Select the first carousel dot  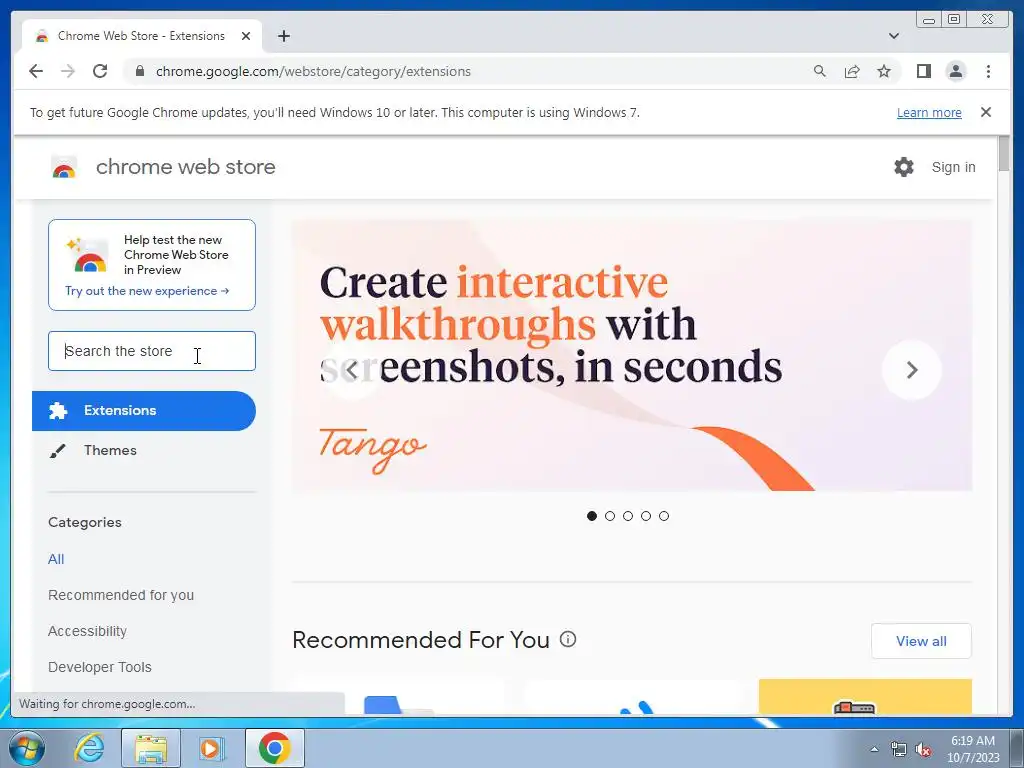[x=592, y=516]
